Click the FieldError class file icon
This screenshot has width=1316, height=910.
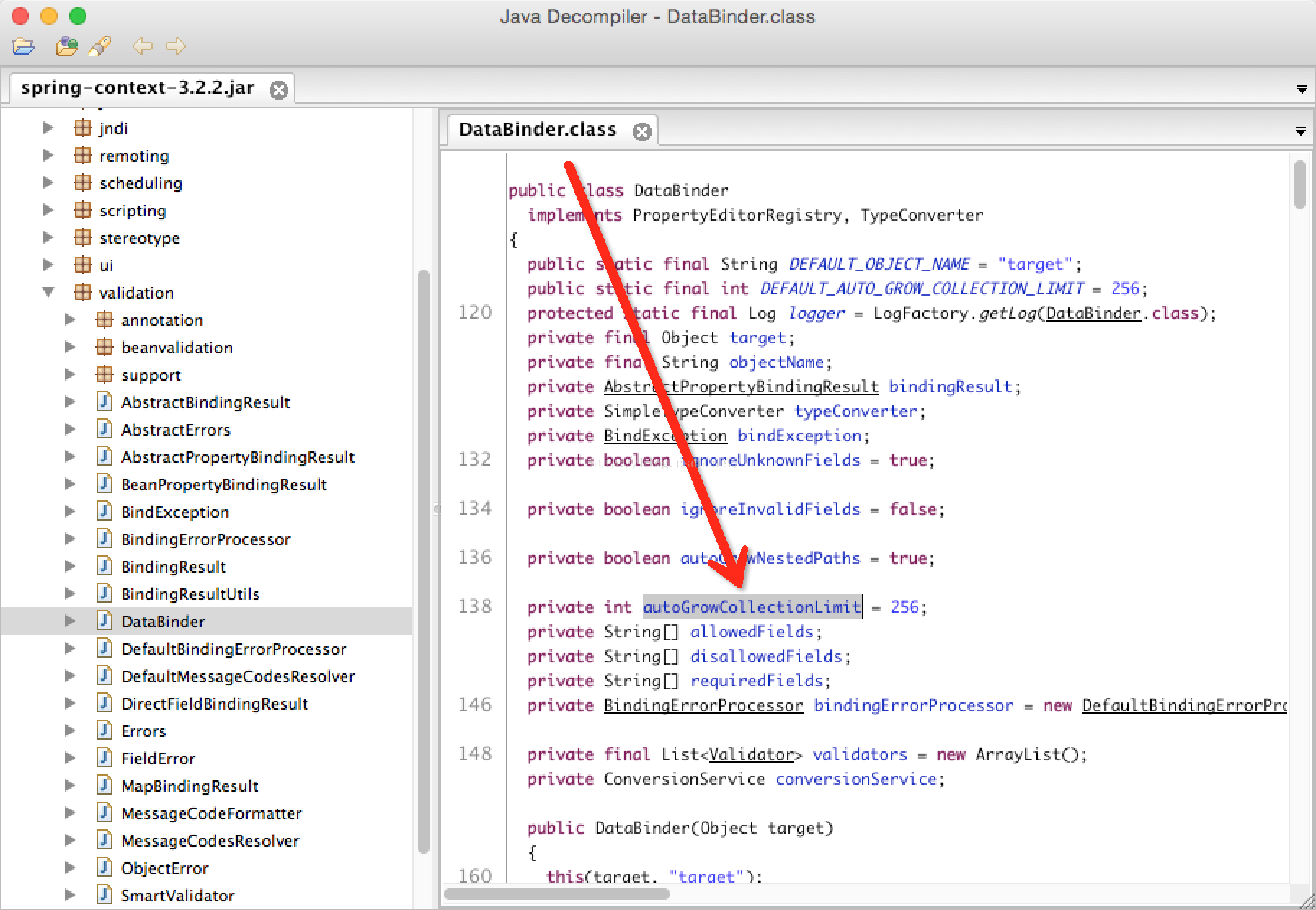(105, 758)
